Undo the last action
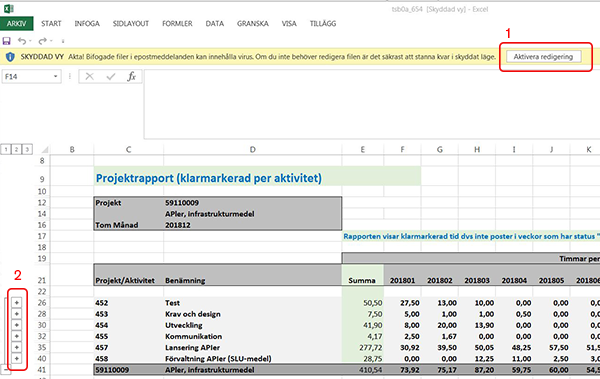This screenshot has width=600, height=379. 22,41
